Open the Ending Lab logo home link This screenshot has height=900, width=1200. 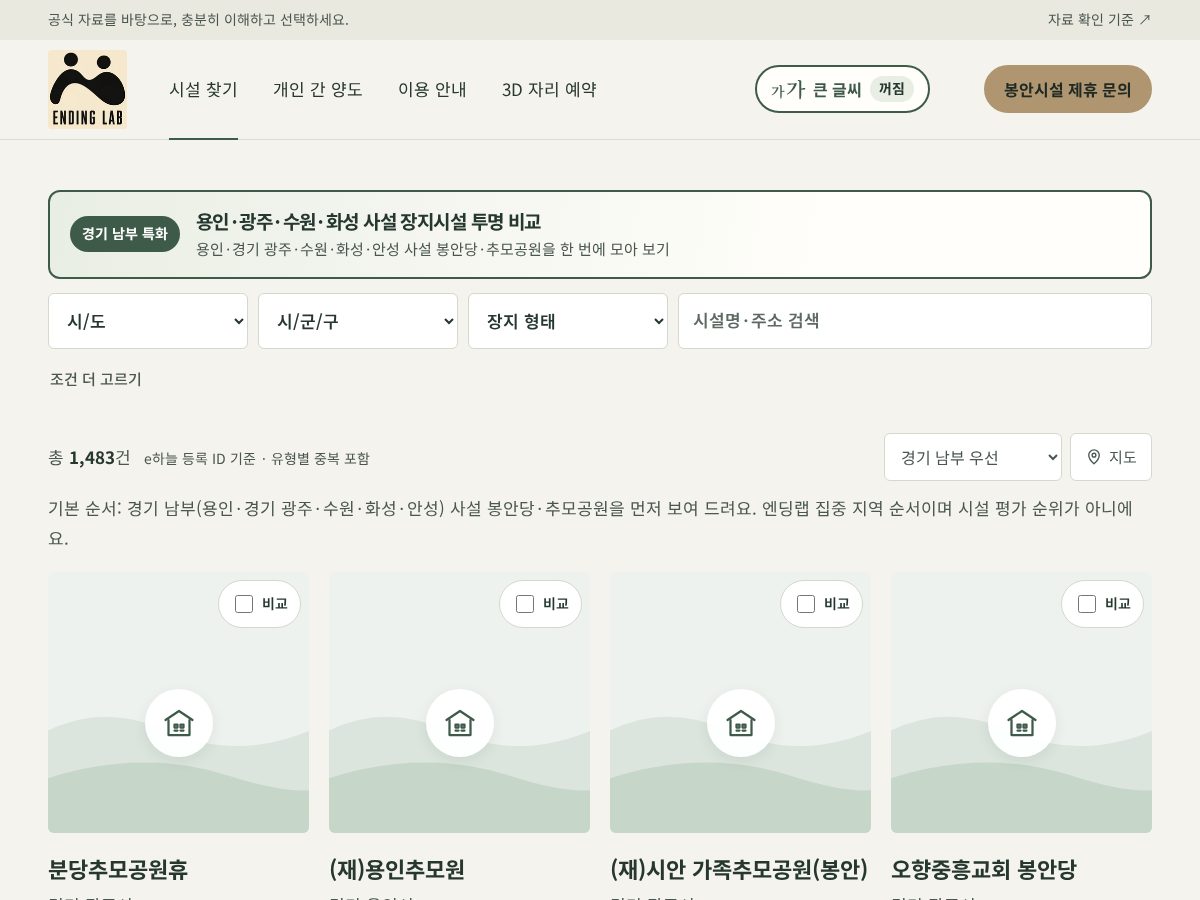87,89
